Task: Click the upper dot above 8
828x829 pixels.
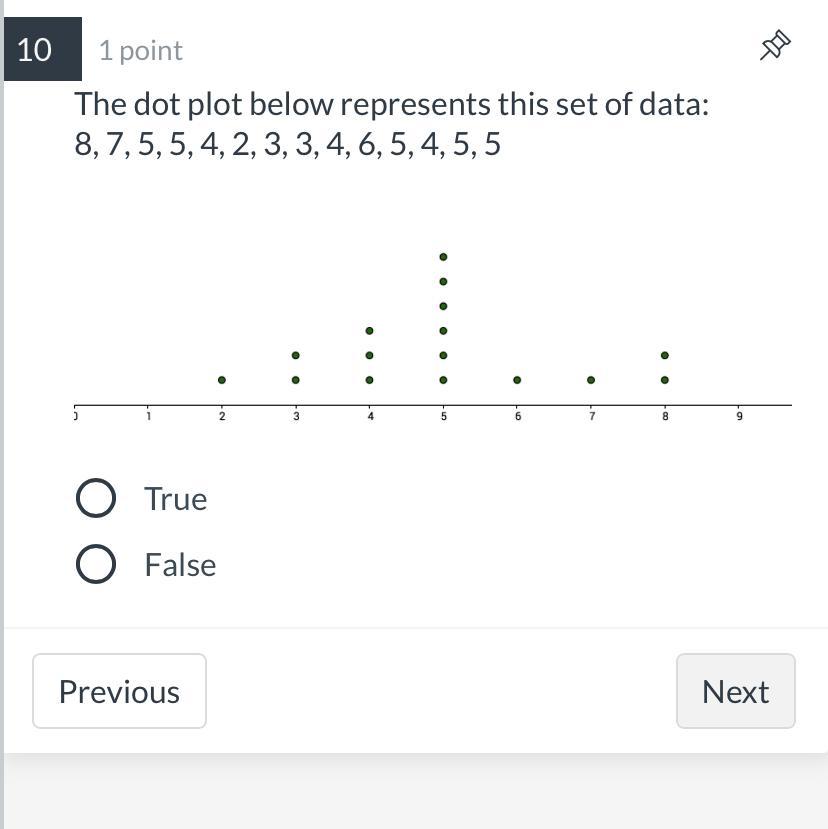Action: (665, 355)
